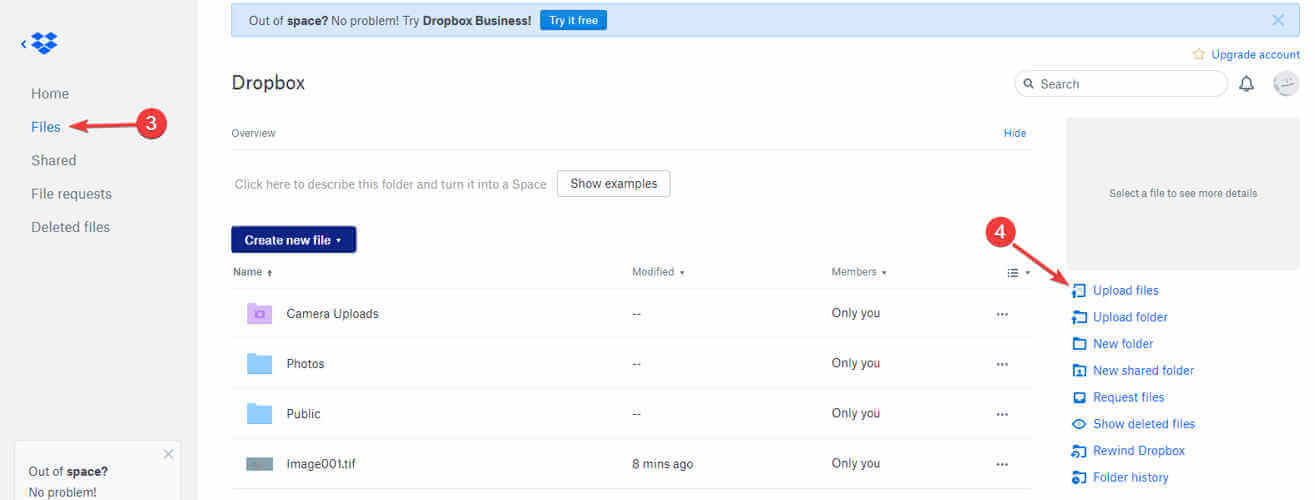Open Deleted files in the sidebar

(70, 227)
